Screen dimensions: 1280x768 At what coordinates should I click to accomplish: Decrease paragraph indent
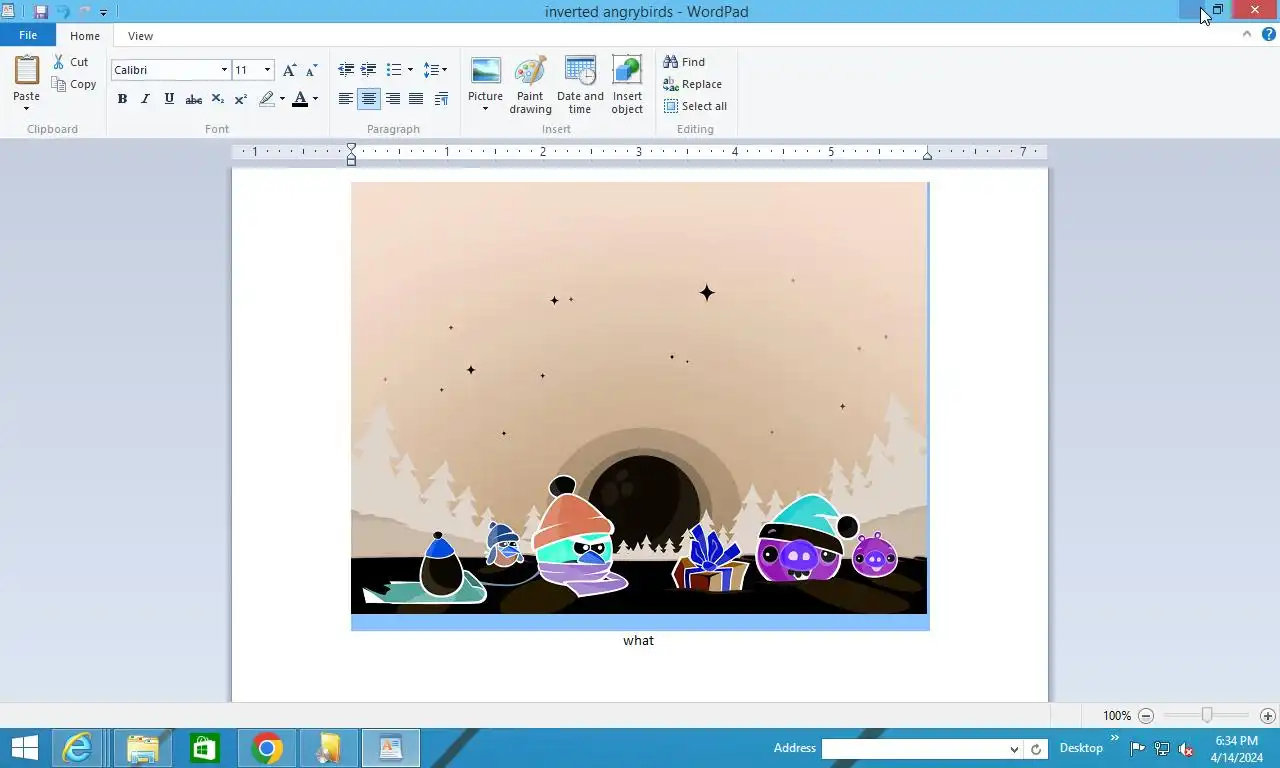point(346,70)
